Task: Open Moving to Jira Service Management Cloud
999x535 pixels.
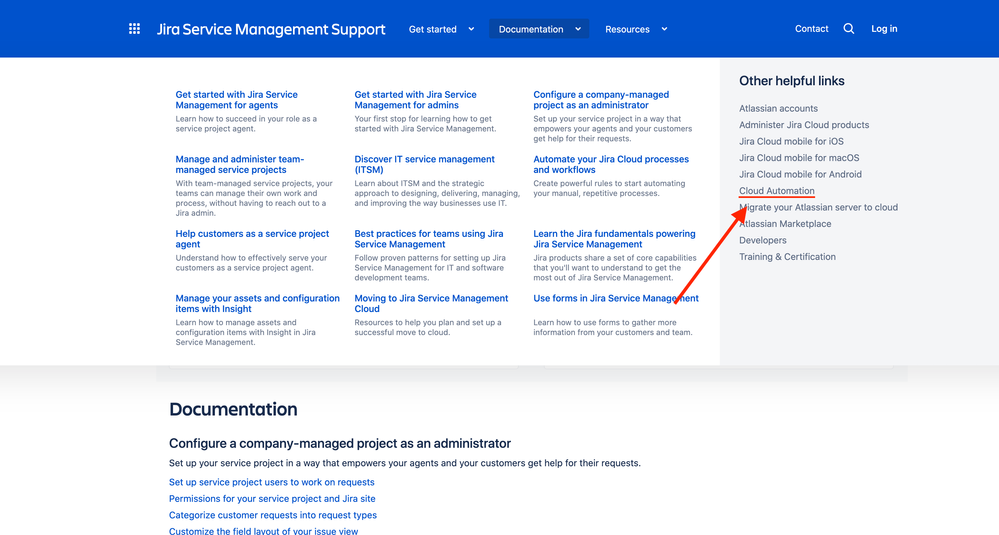Action: coord(431,303)
